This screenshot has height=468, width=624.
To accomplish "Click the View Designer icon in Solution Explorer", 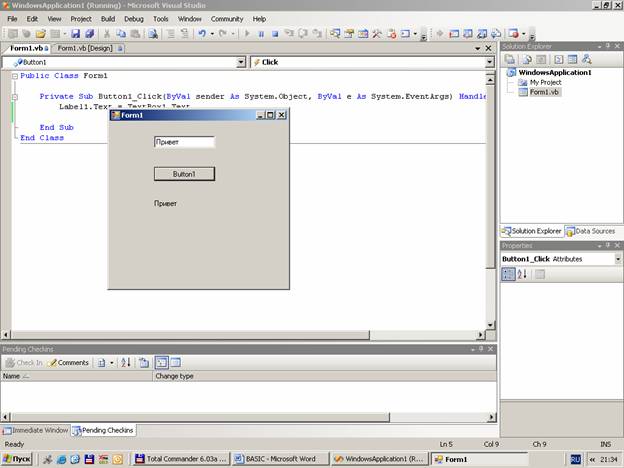I will pyautogui.click(x=572, y=59).
